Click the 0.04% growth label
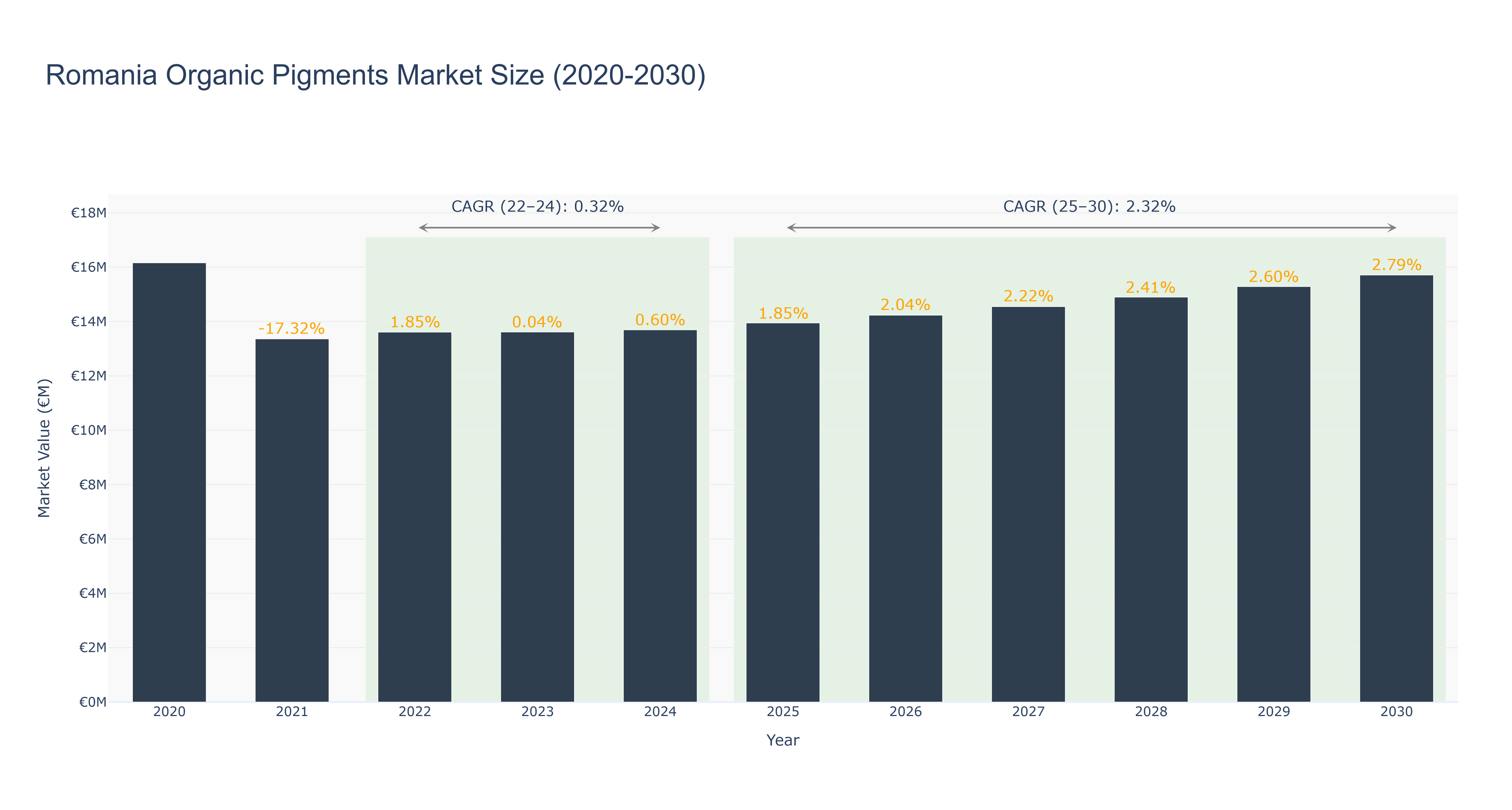Viewport: 1512px width, 810px height. pos(538,322)
